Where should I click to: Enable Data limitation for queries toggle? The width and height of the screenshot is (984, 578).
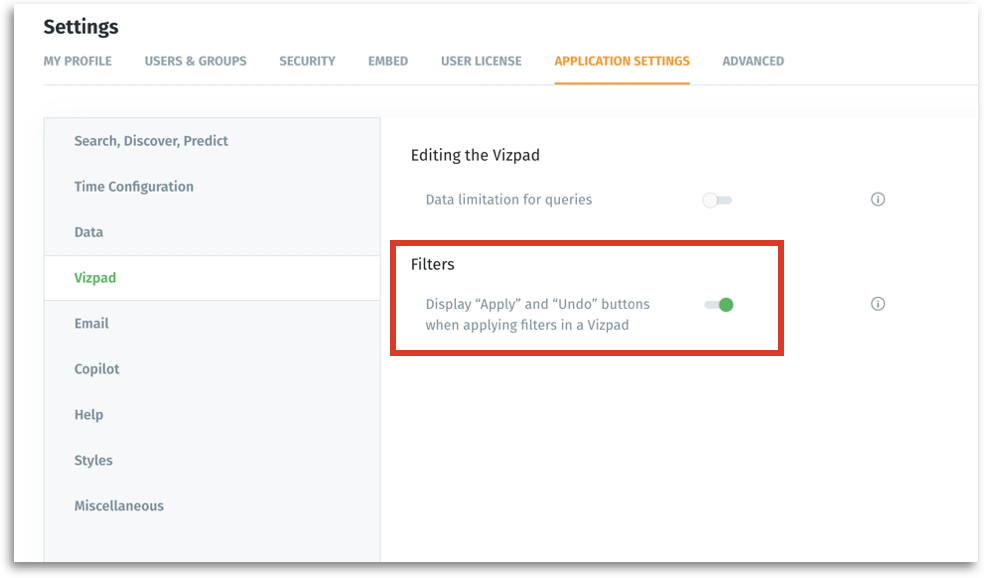(717, 200)
